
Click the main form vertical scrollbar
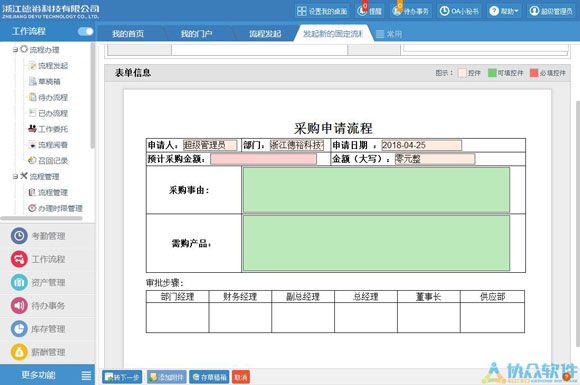click(578, 223)
